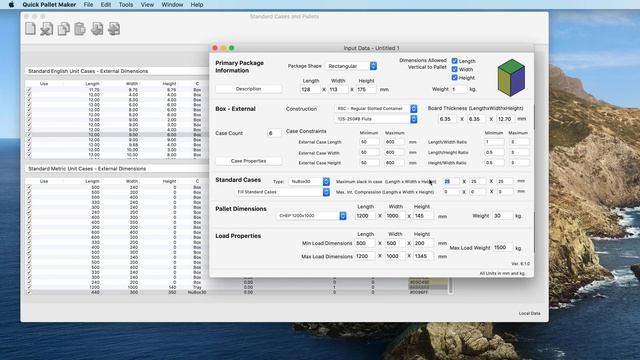Open the View menu

pos(147,4)
